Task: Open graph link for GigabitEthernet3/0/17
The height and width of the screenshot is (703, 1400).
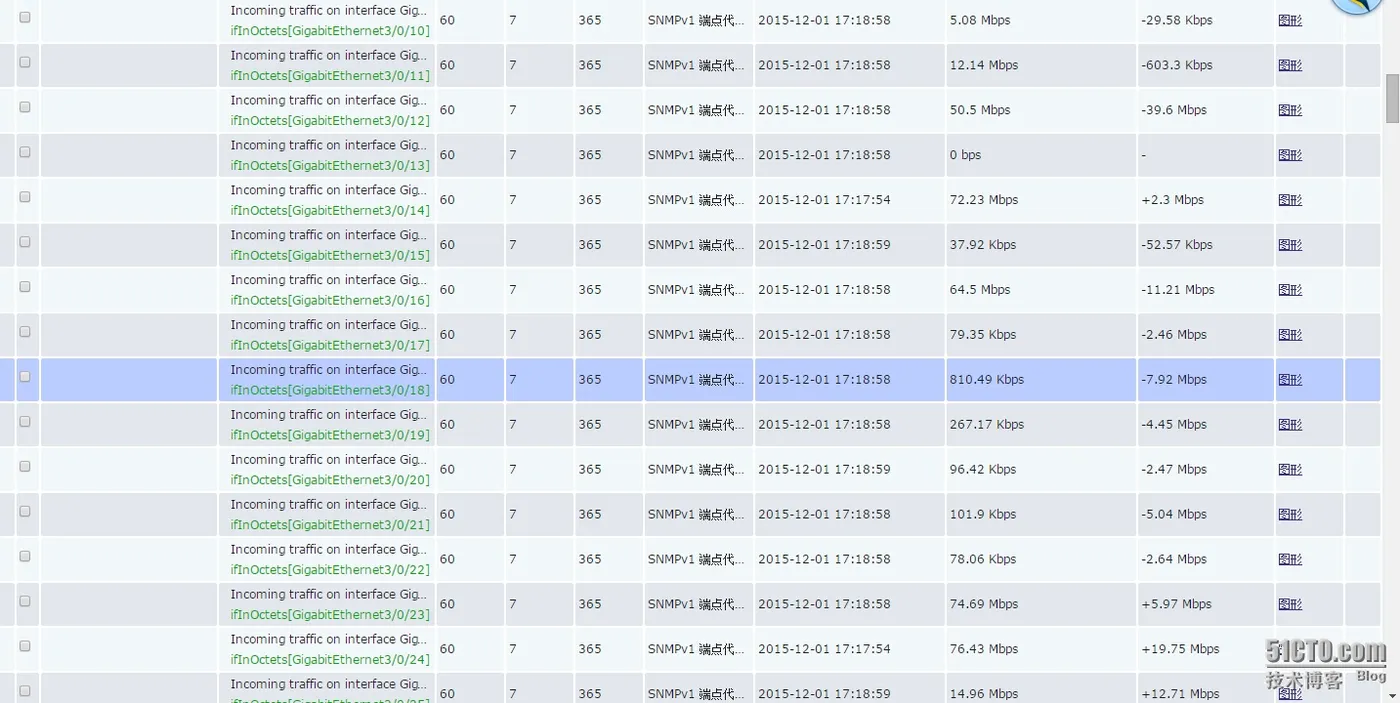Action: pos(1290,335)
